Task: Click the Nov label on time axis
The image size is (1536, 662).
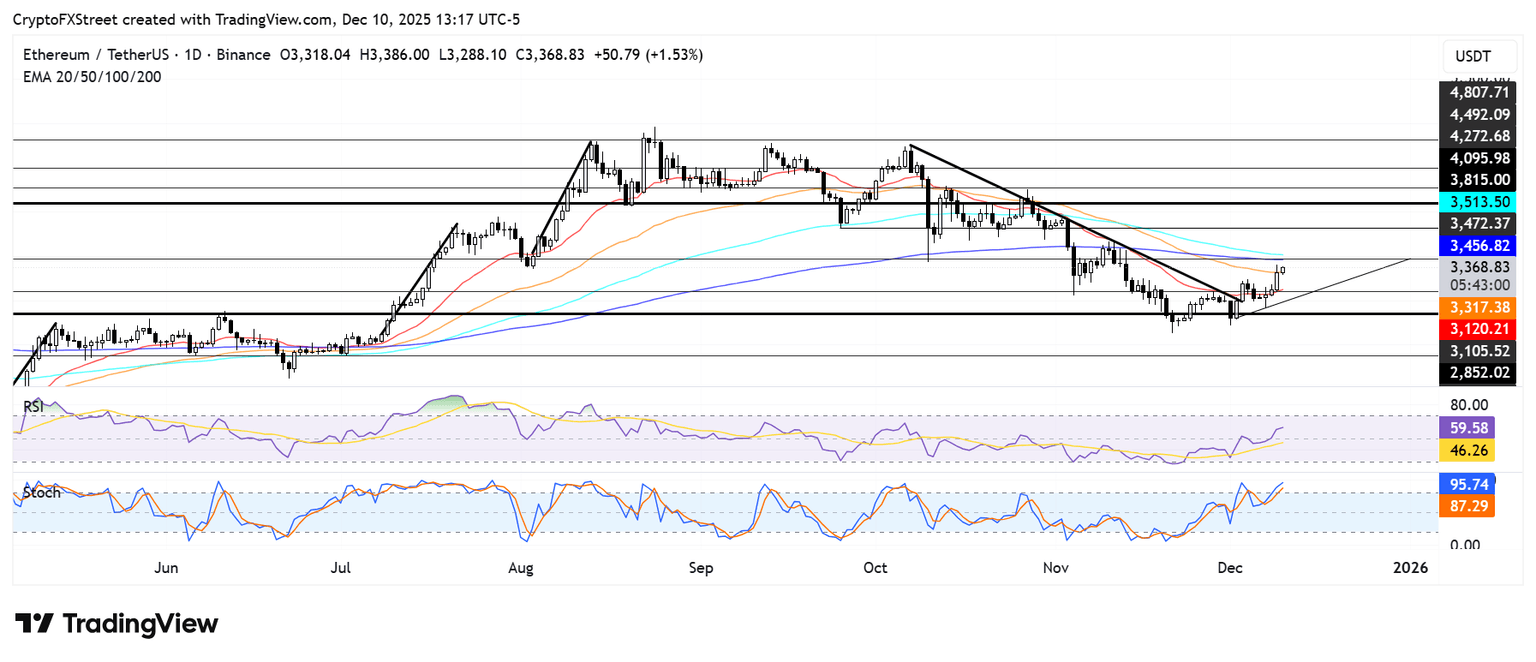Action: (x=1056, y=568)
